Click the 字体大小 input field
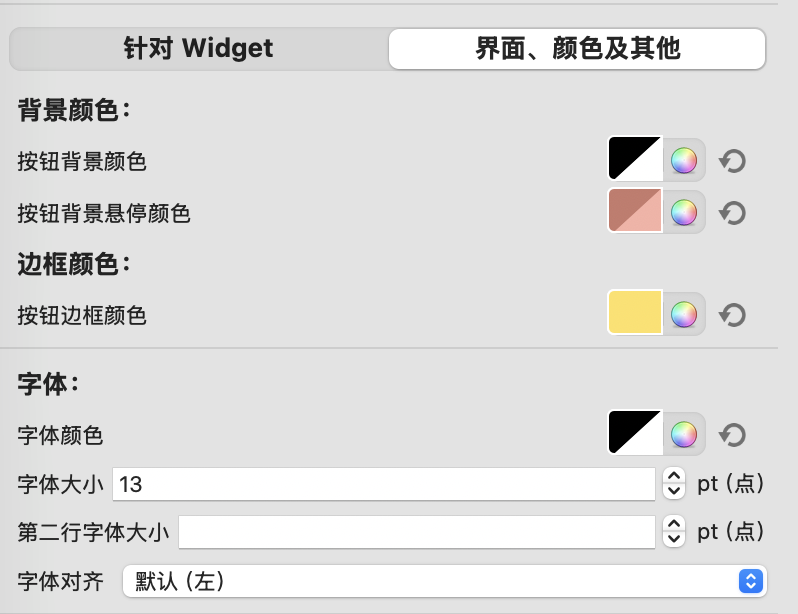Screen dimensions: 798x614 click(x=384, y=484)
